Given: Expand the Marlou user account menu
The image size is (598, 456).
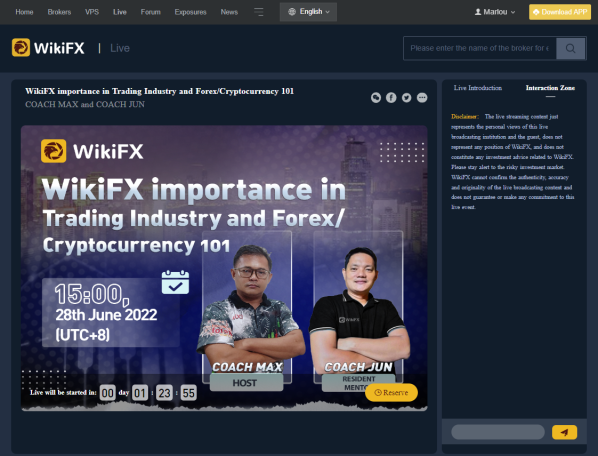Looking at the screenshot, I should [x=495, y=12].
